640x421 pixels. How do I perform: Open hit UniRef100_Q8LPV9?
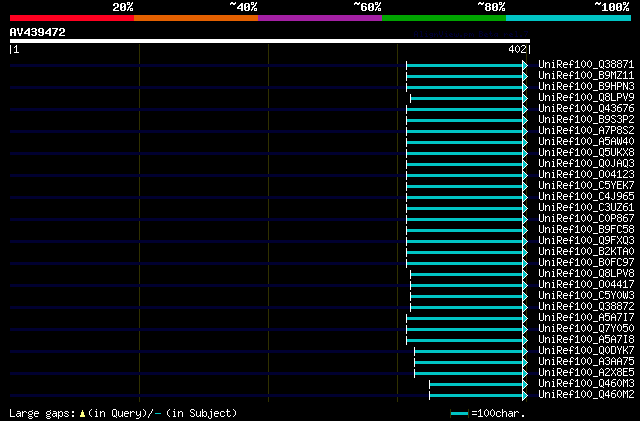pyautogui.click(x=586, y=98)
